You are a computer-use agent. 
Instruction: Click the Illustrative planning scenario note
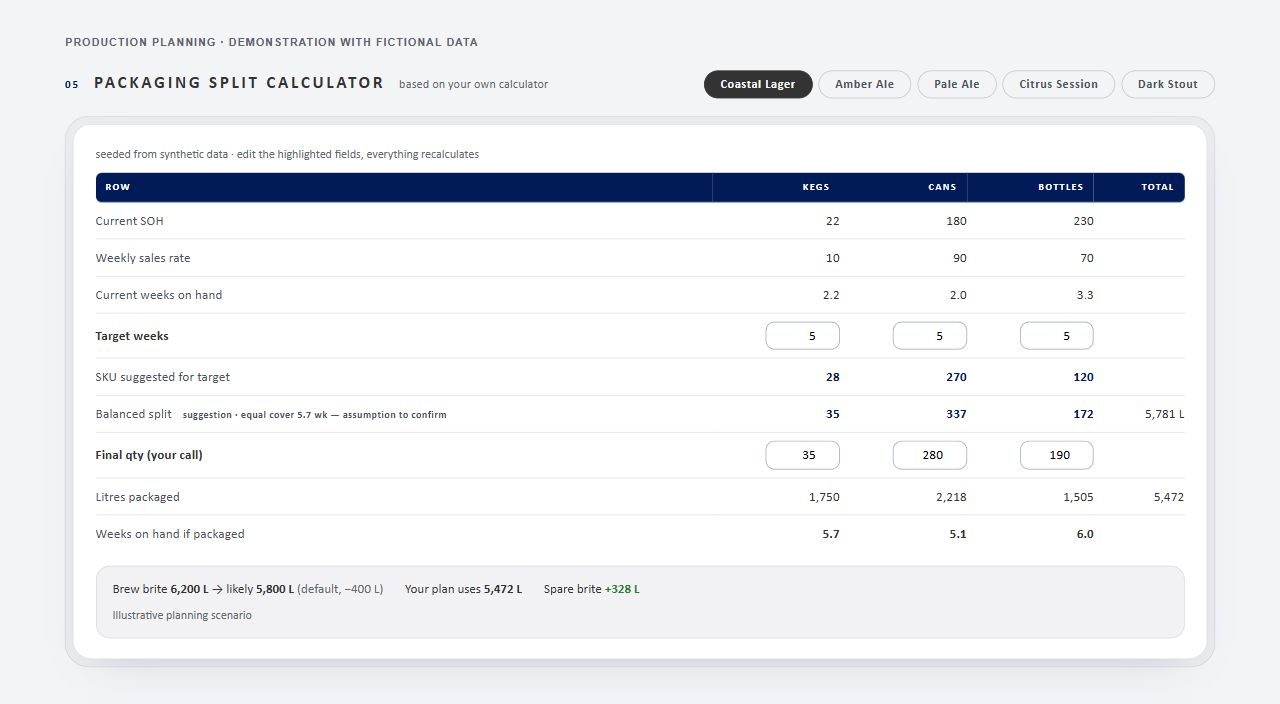[x=182, y=615]
